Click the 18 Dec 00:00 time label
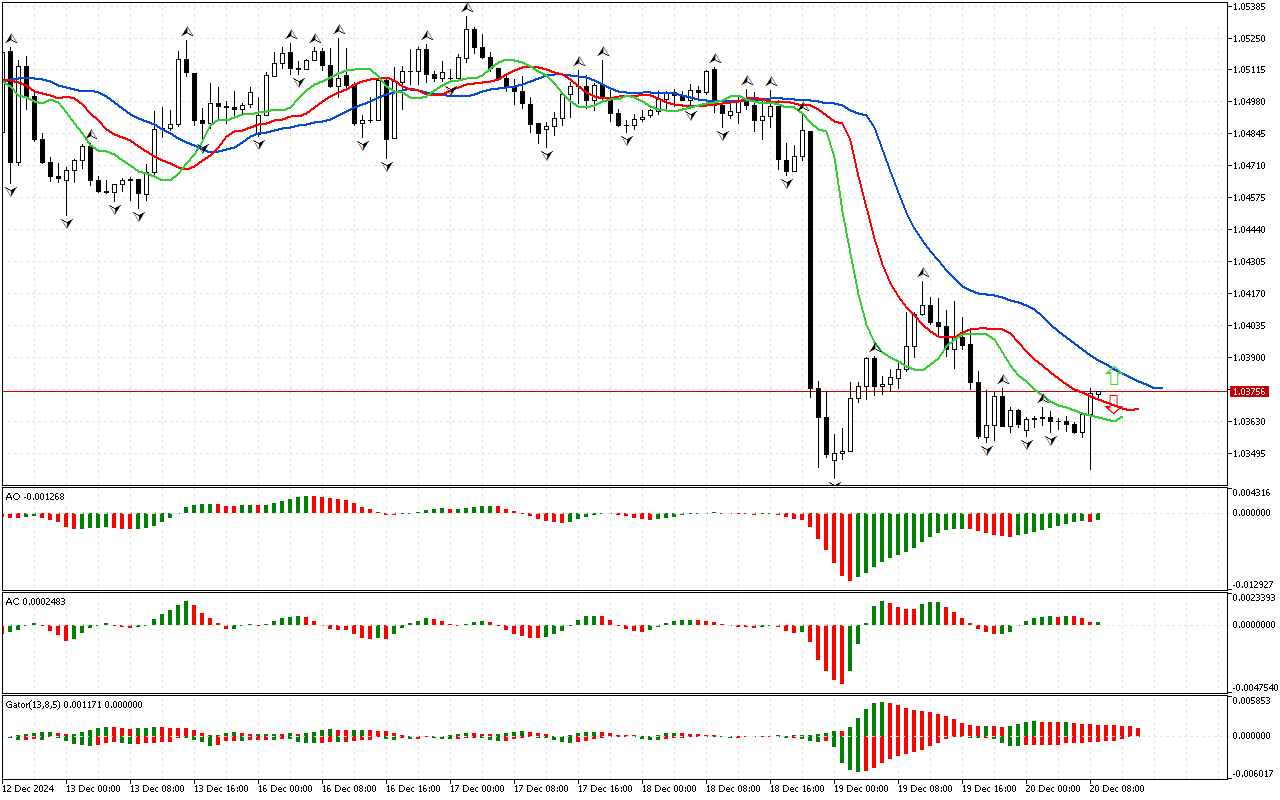This screenshot has width=1280, height=800. coord(669,789)
